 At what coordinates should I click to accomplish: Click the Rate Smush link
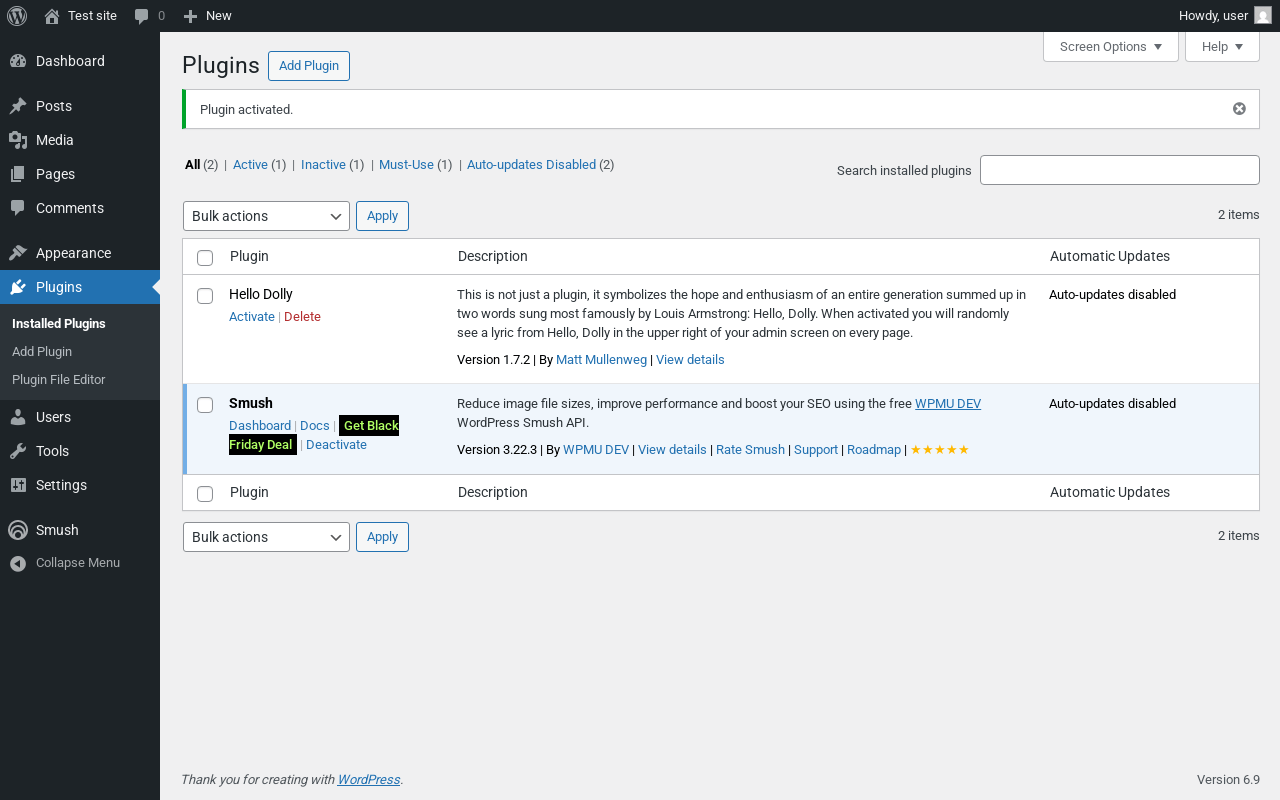click(750, 450)
